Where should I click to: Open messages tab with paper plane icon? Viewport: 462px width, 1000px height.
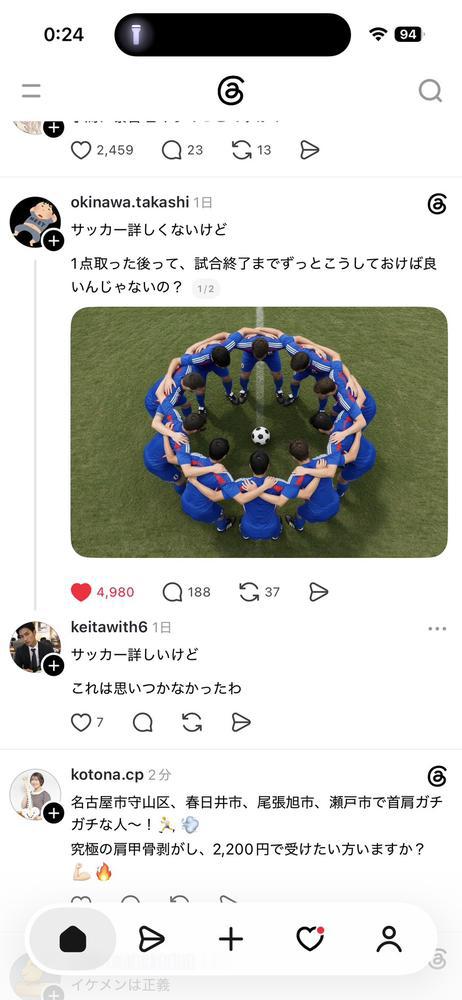(x=151, y=939)
